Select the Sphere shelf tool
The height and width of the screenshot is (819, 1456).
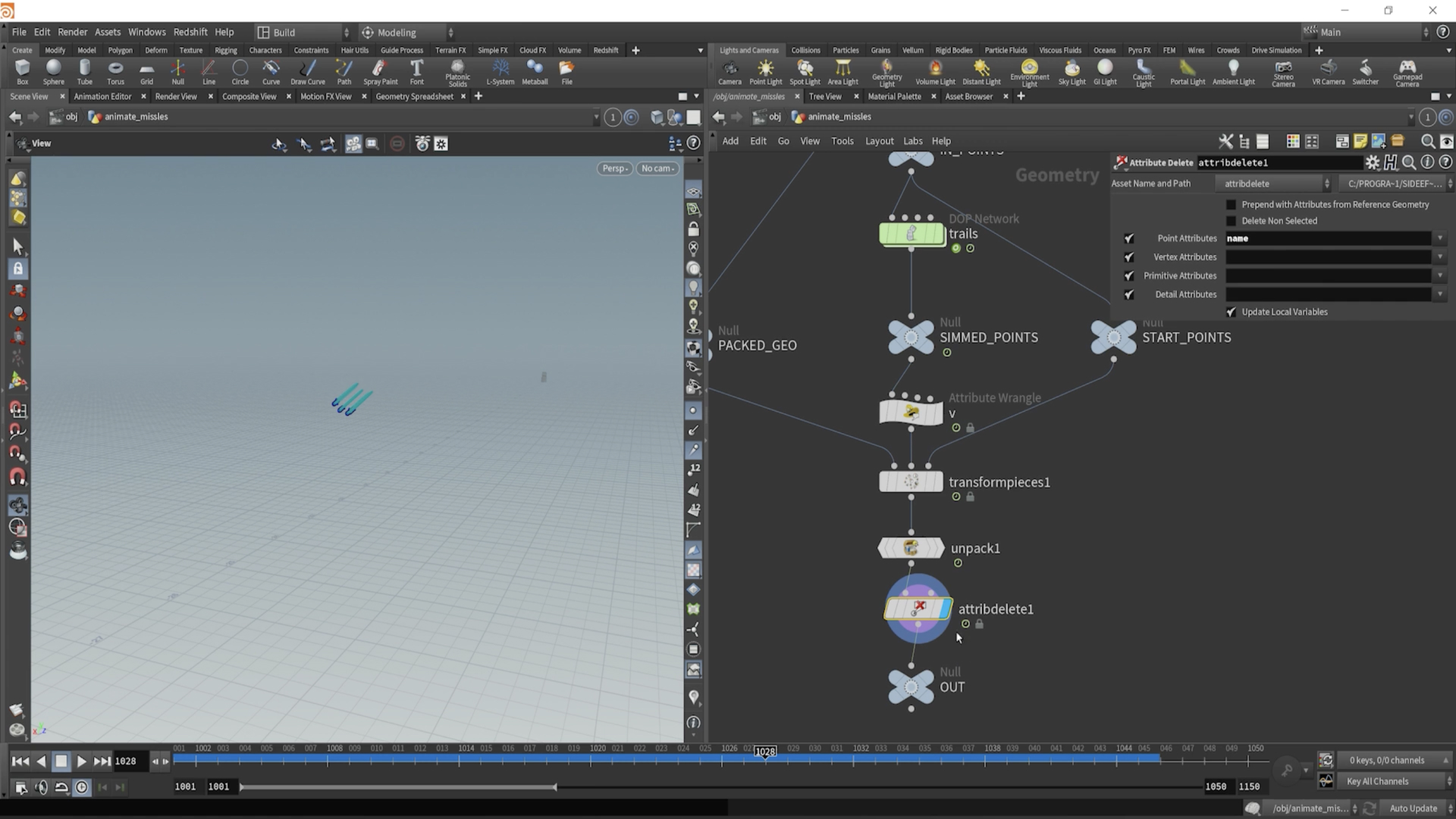pos(53,72)
